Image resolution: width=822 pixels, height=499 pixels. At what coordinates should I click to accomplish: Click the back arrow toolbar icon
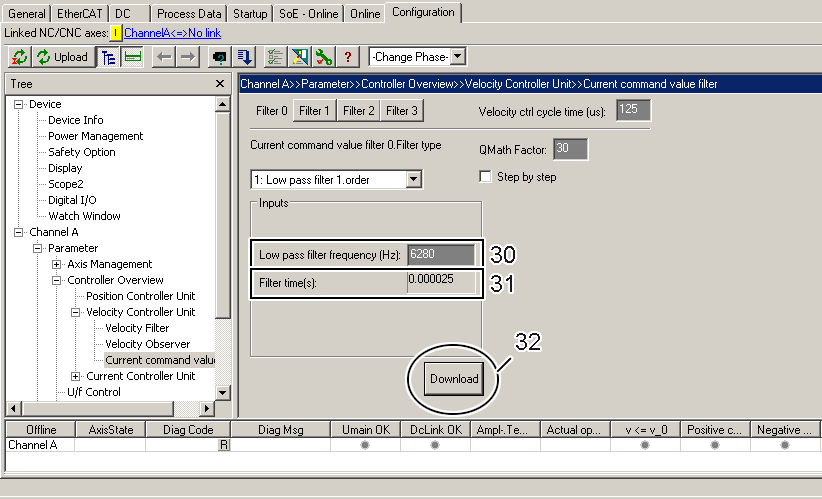tap(164, 57)
